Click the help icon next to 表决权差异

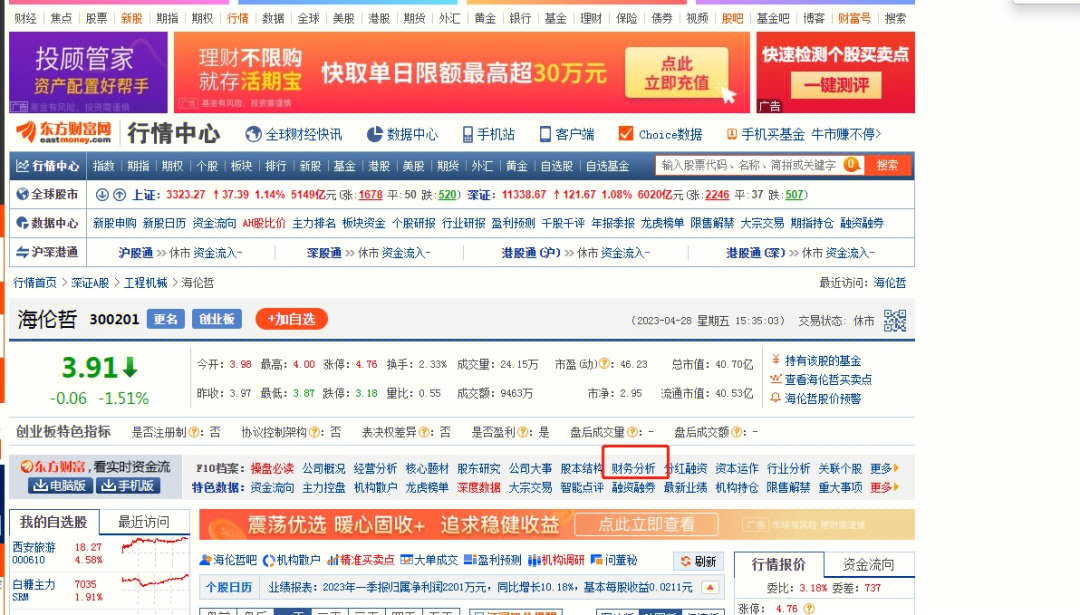pyautogui.click(x=425, y=432)
